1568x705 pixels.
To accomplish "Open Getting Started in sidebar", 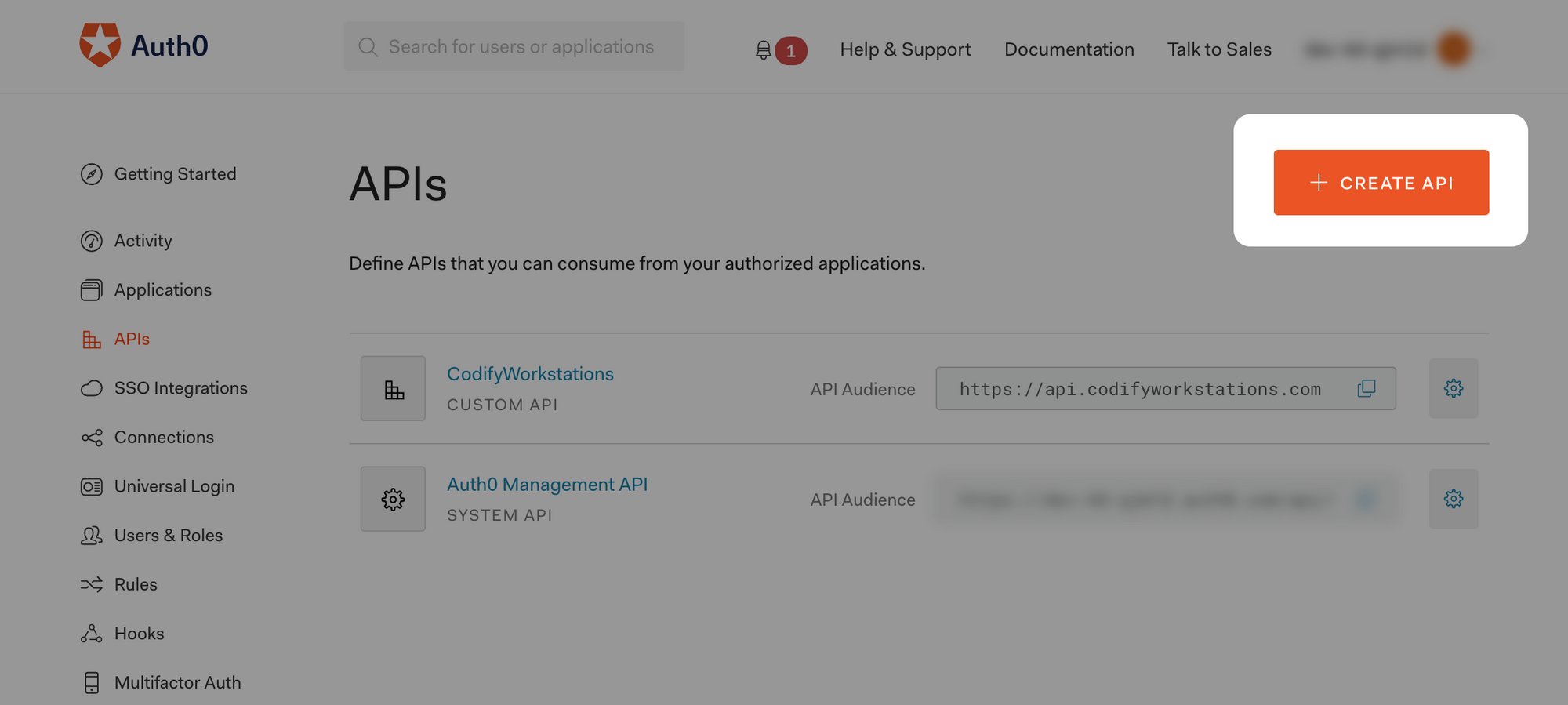I will coord(176,174).
